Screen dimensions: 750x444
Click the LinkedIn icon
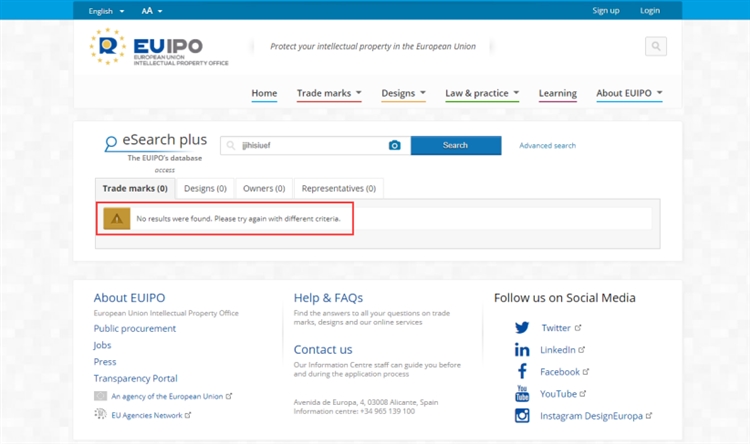(522, 350)
